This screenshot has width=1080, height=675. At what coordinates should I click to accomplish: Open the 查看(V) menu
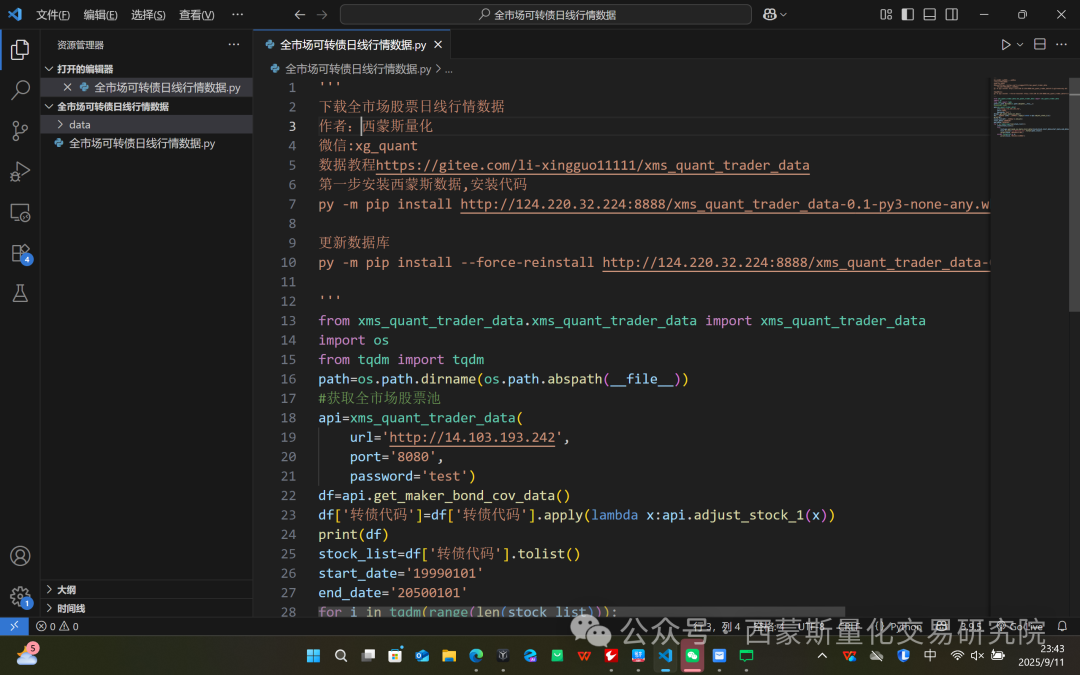pos(196,14)
